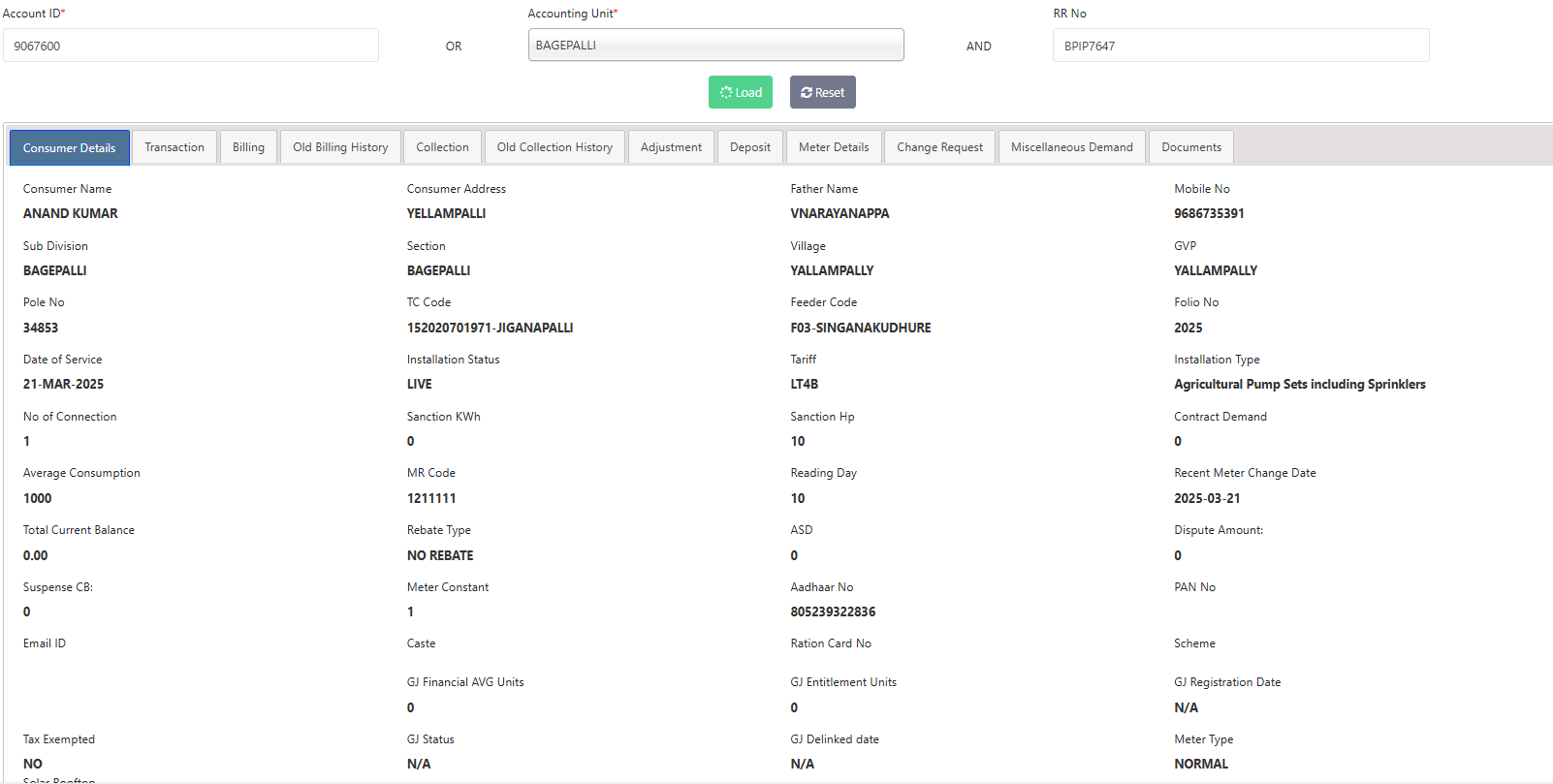Open the Accounting Unit dropdown

pyautogui.click(x=715, y=46)
